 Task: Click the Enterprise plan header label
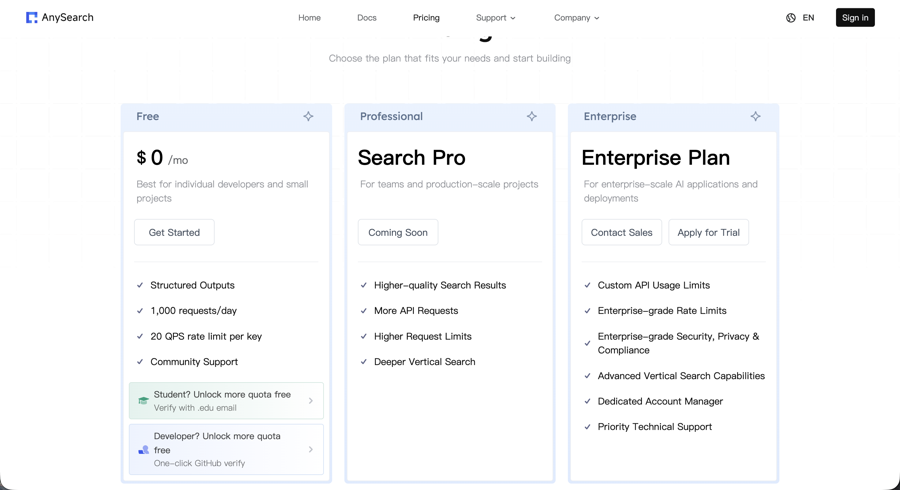(x=610, y=116)
